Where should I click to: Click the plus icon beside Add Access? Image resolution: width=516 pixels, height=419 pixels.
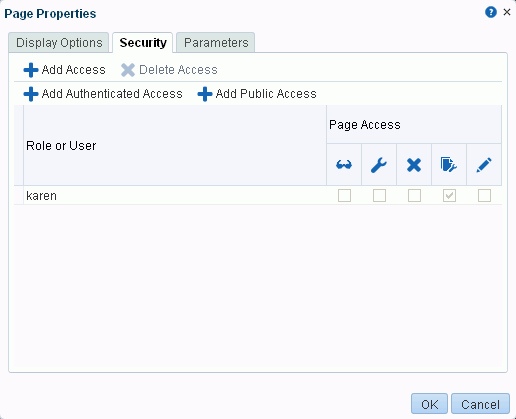[x=31, y=70]
